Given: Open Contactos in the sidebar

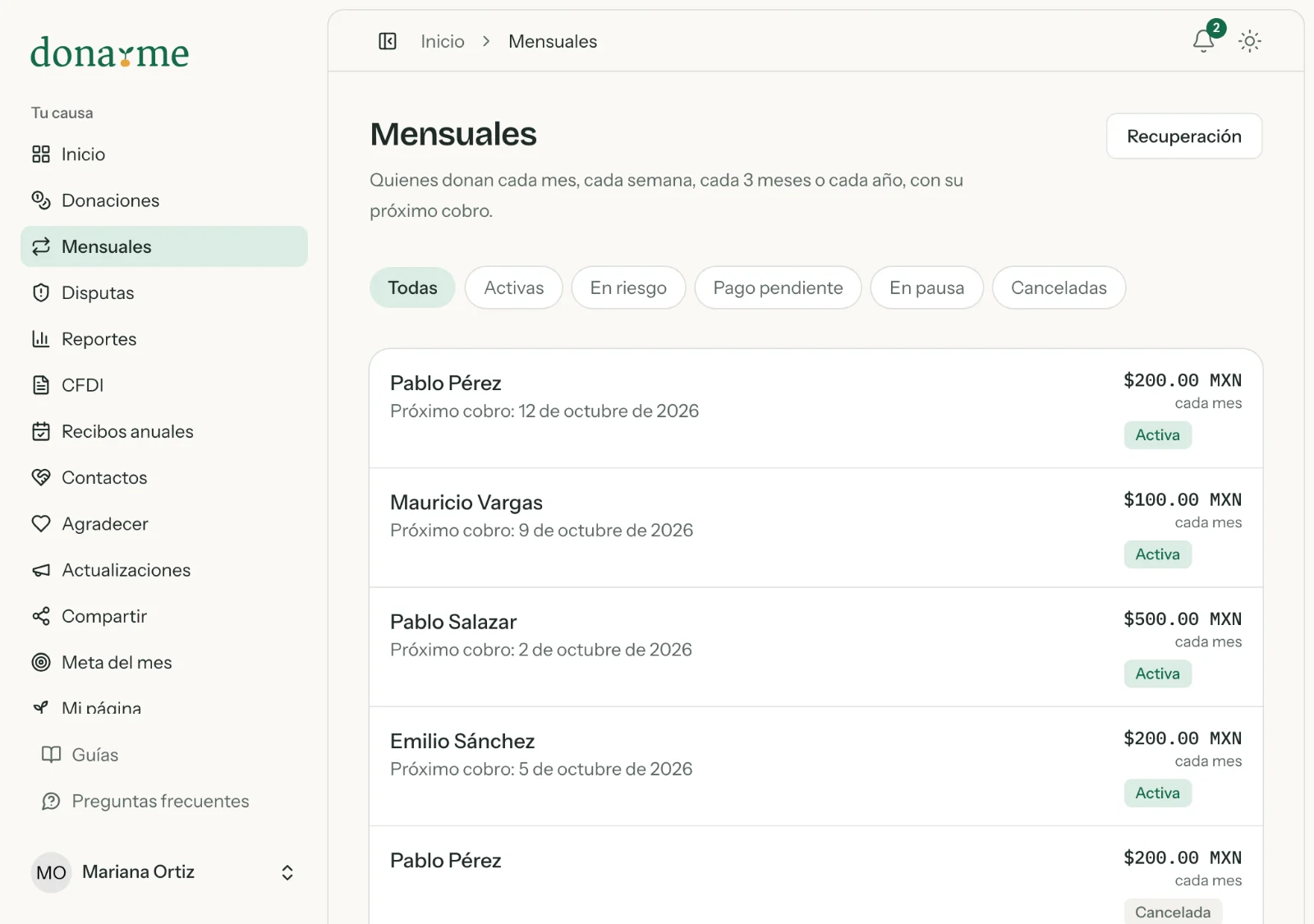Looking at the screenshot, I should [164, 477].
